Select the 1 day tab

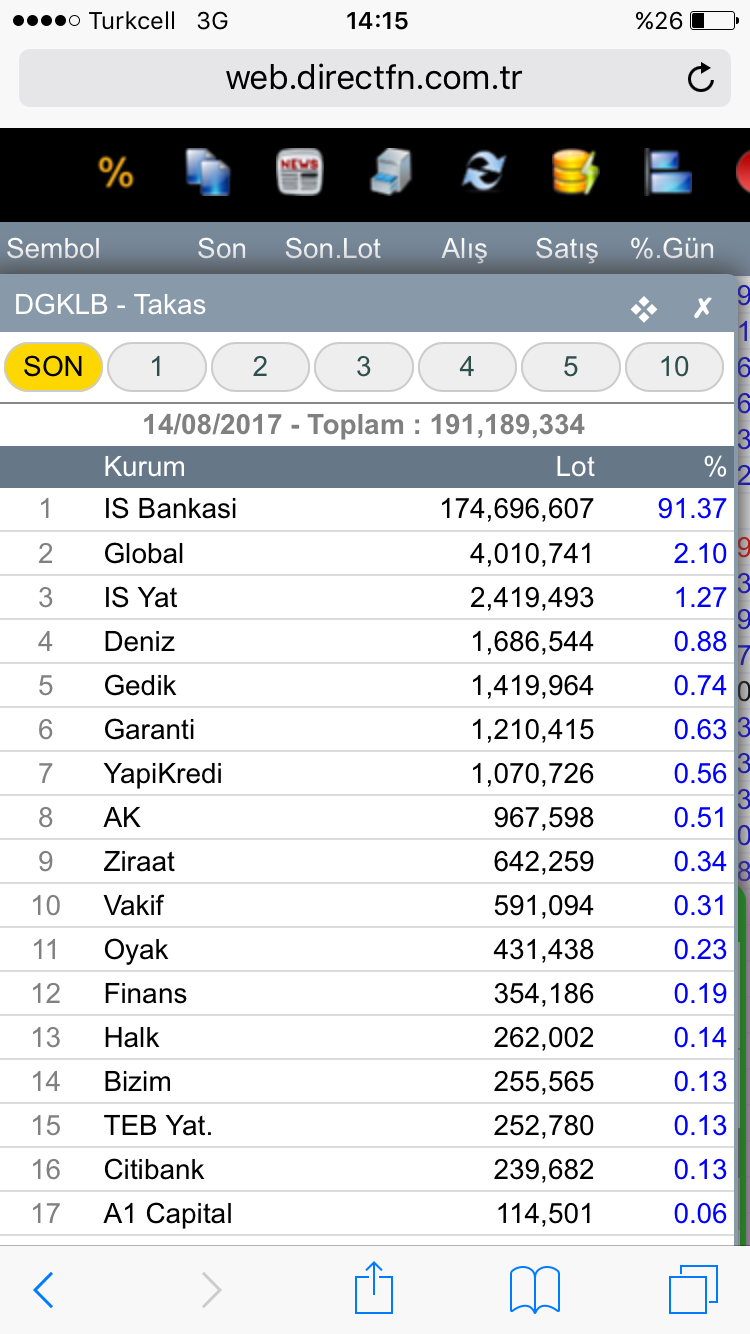(x=157, y=366)
